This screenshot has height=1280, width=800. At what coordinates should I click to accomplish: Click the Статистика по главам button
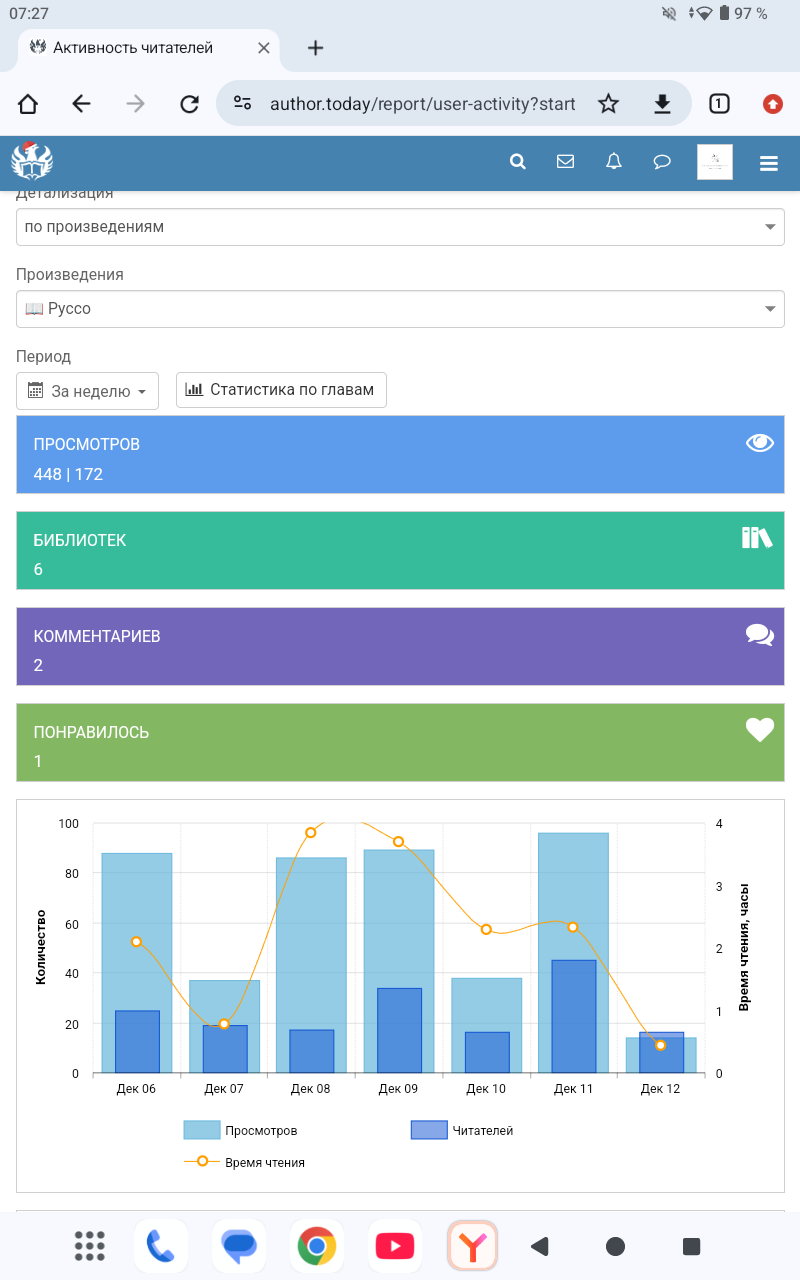coord(281,390)
